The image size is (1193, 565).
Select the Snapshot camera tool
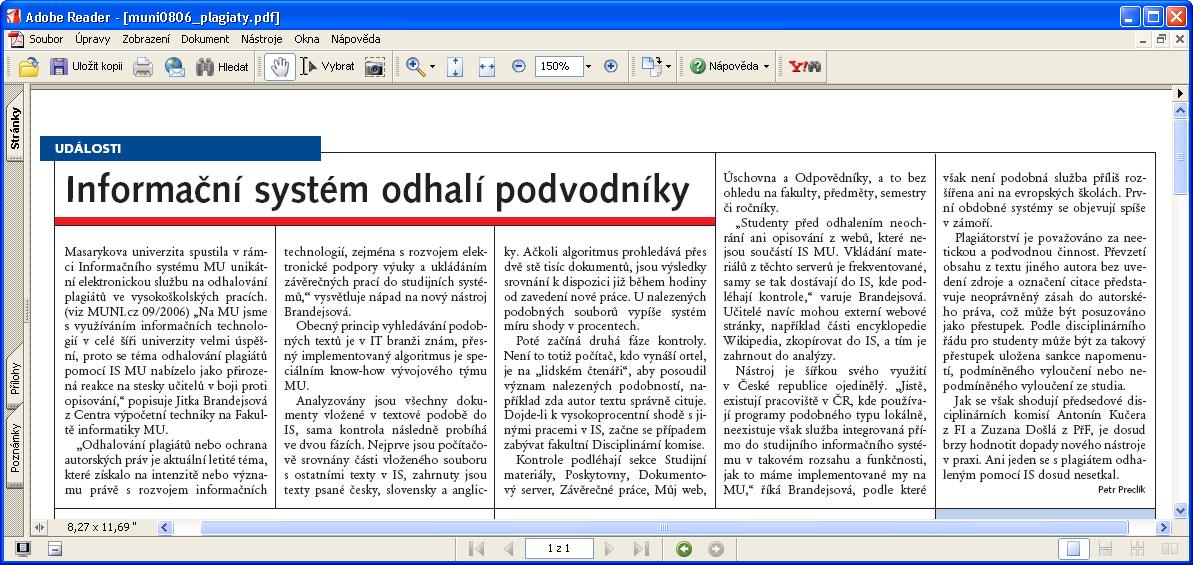coord(374,67)
